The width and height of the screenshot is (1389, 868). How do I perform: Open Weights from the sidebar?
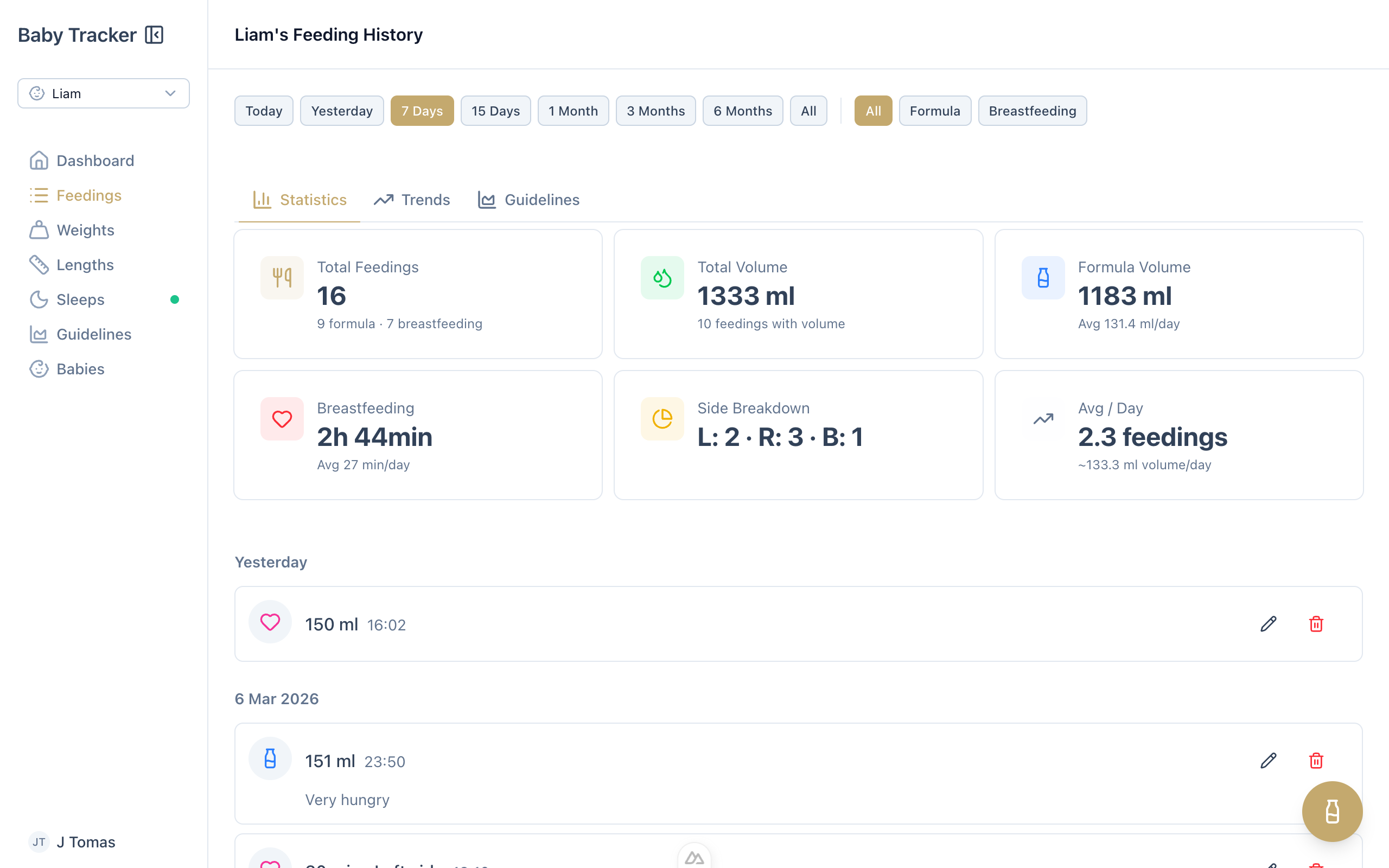point(85,230)
